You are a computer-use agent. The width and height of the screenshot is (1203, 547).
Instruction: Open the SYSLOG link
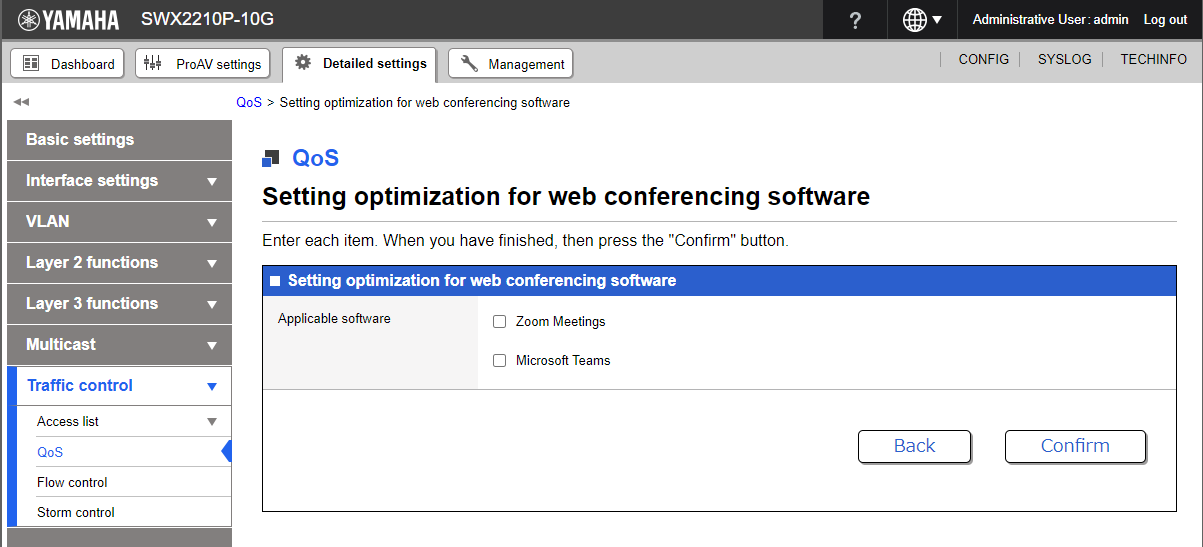point(1064,59)
